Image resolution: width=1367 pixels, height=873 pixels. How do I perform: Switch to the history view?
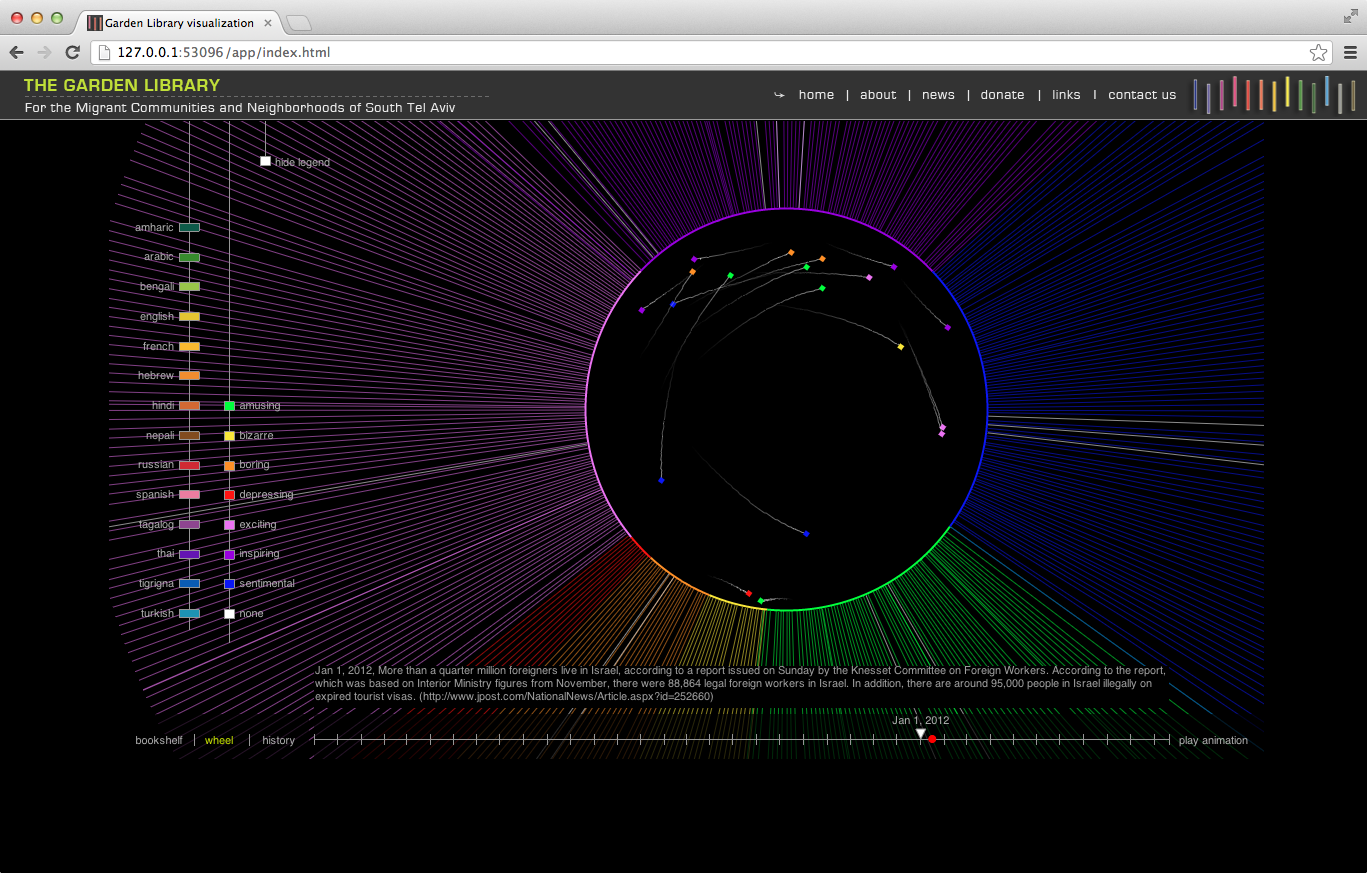click(x=278, y=740)
